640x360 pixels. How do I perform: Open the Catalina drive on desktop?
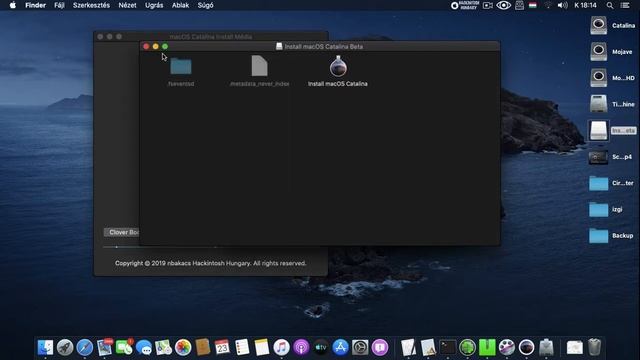coord(598,25)
